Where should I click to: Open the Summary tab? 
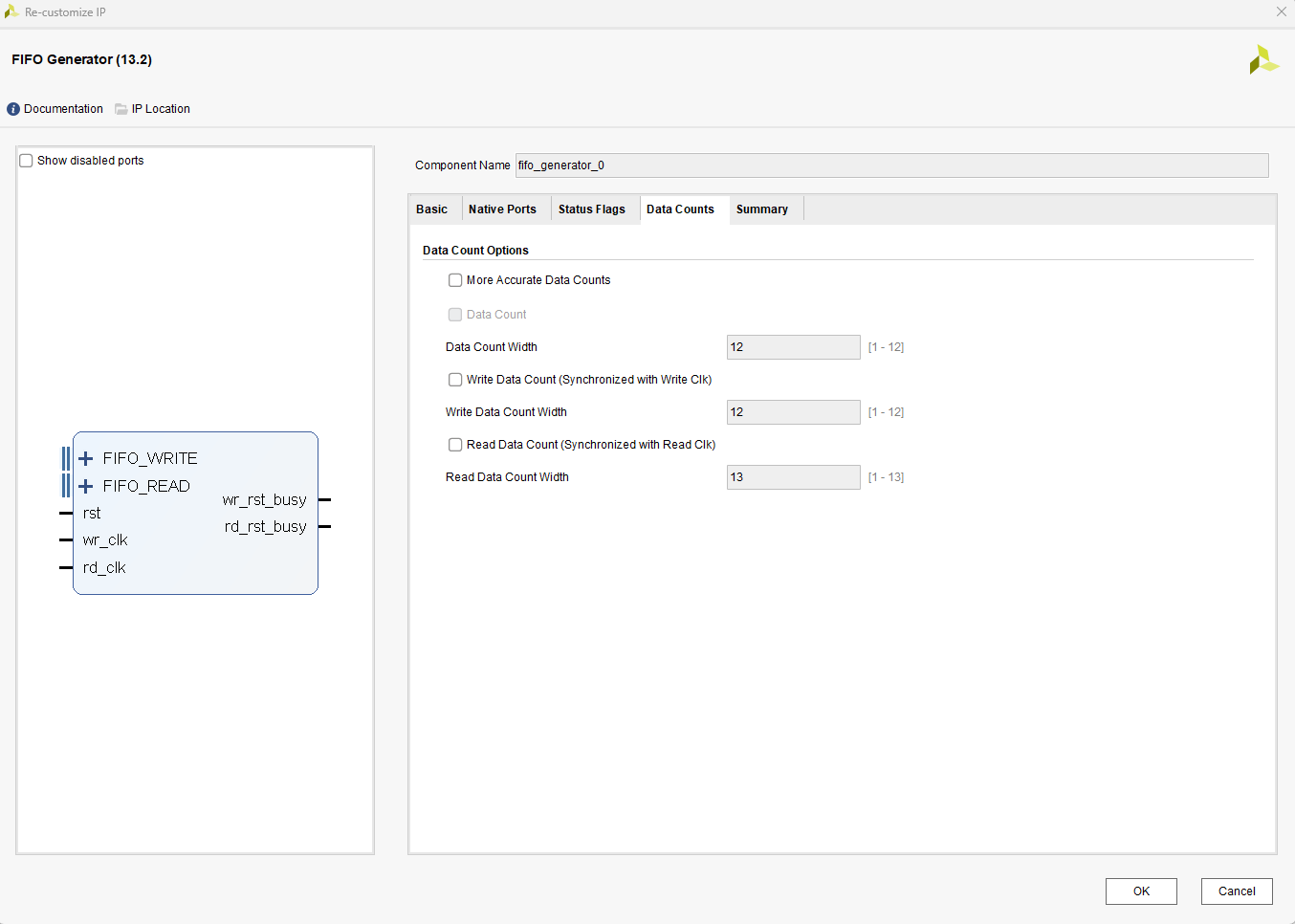[x=762, y=209]
